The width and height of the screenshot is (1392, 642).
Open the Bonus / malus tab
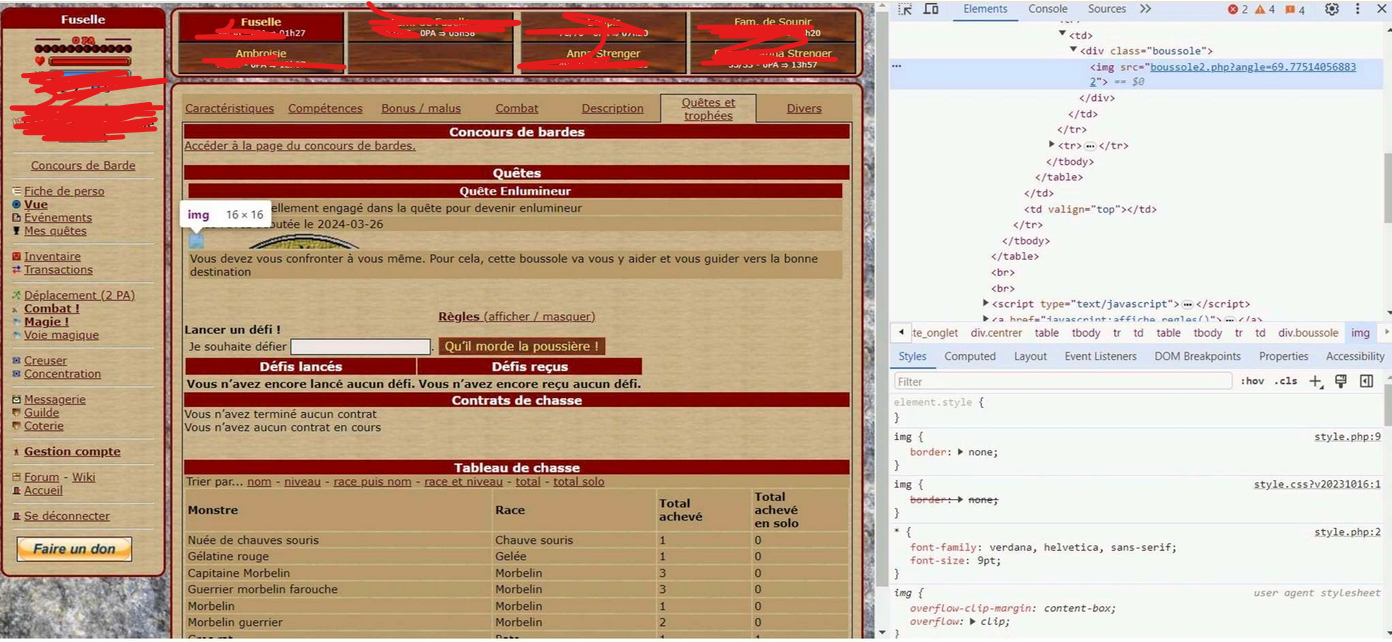421,109
